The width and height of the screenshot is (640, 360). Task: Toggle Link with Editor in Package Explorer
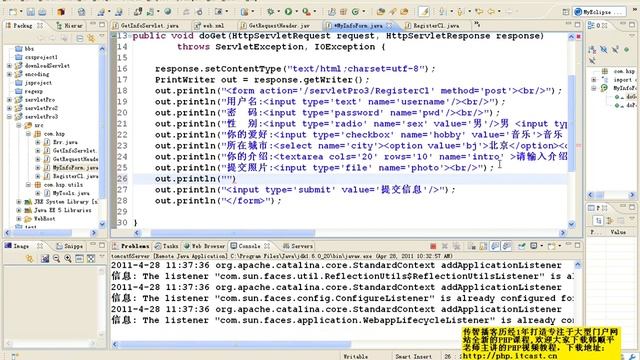pyautogui.click(x=91, y=38)
